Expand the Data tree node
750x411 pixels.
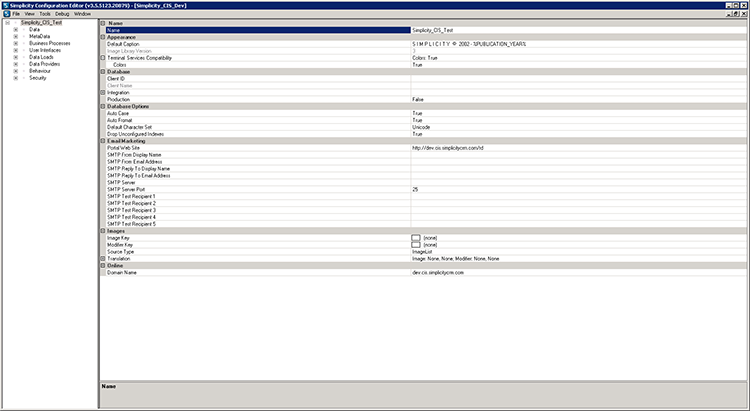(15, 30)
